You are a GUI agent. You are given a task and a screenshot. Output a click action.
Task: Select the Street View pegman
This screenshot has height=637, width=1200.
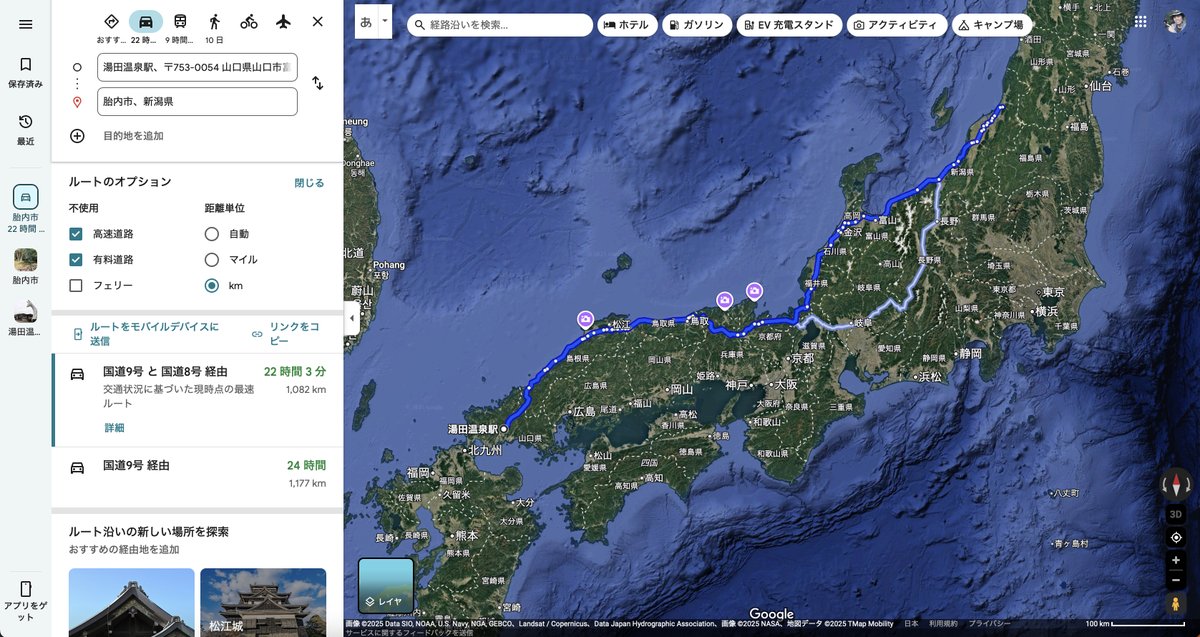coord(1176,604)
